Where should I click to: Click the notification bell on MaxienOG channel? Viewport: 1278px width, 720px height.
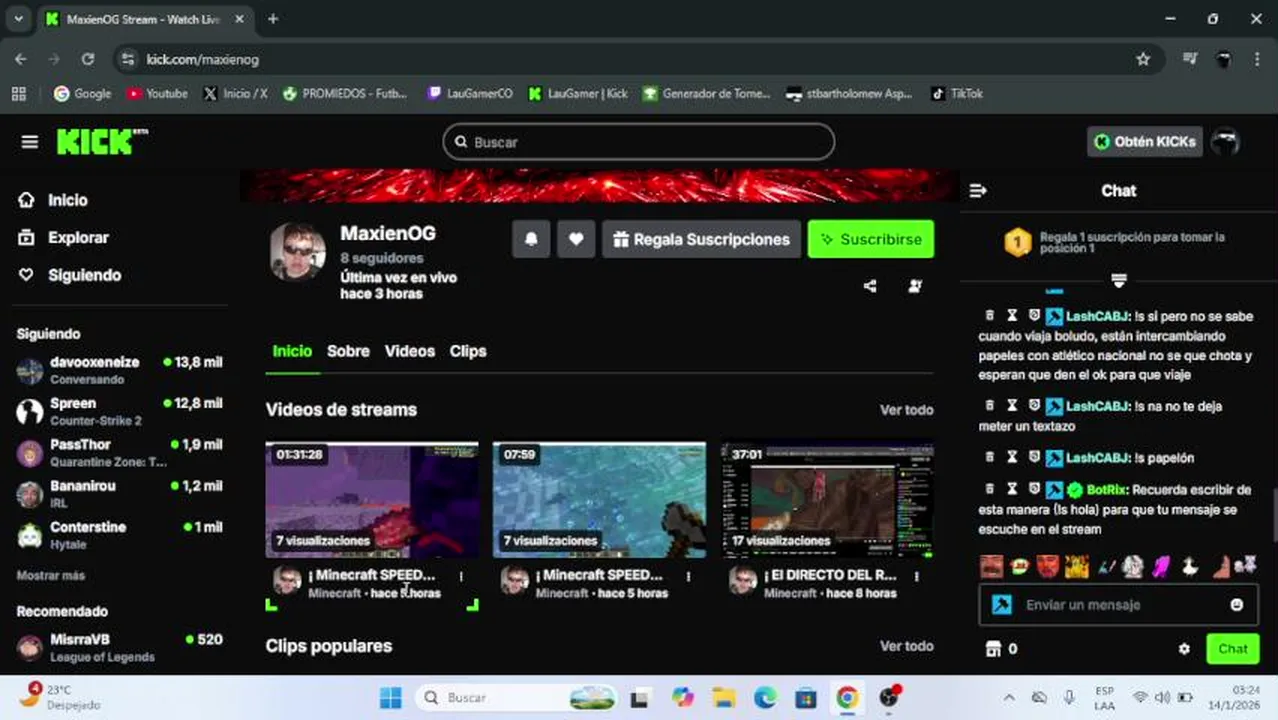click(531, 239)
